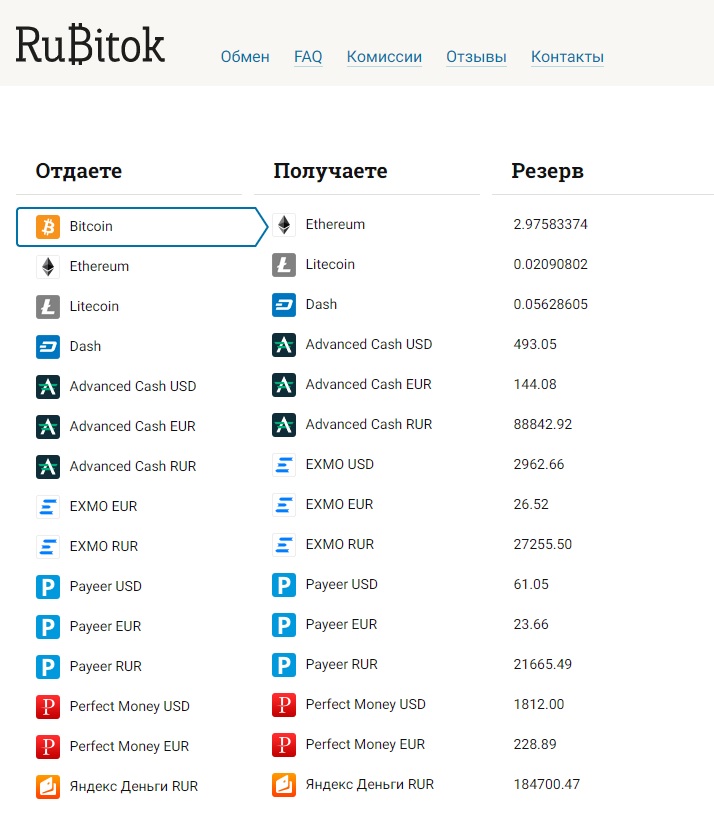Click reserve value 184700.47
The height and width of the screenshot is (823, 714).
[547, 784]
